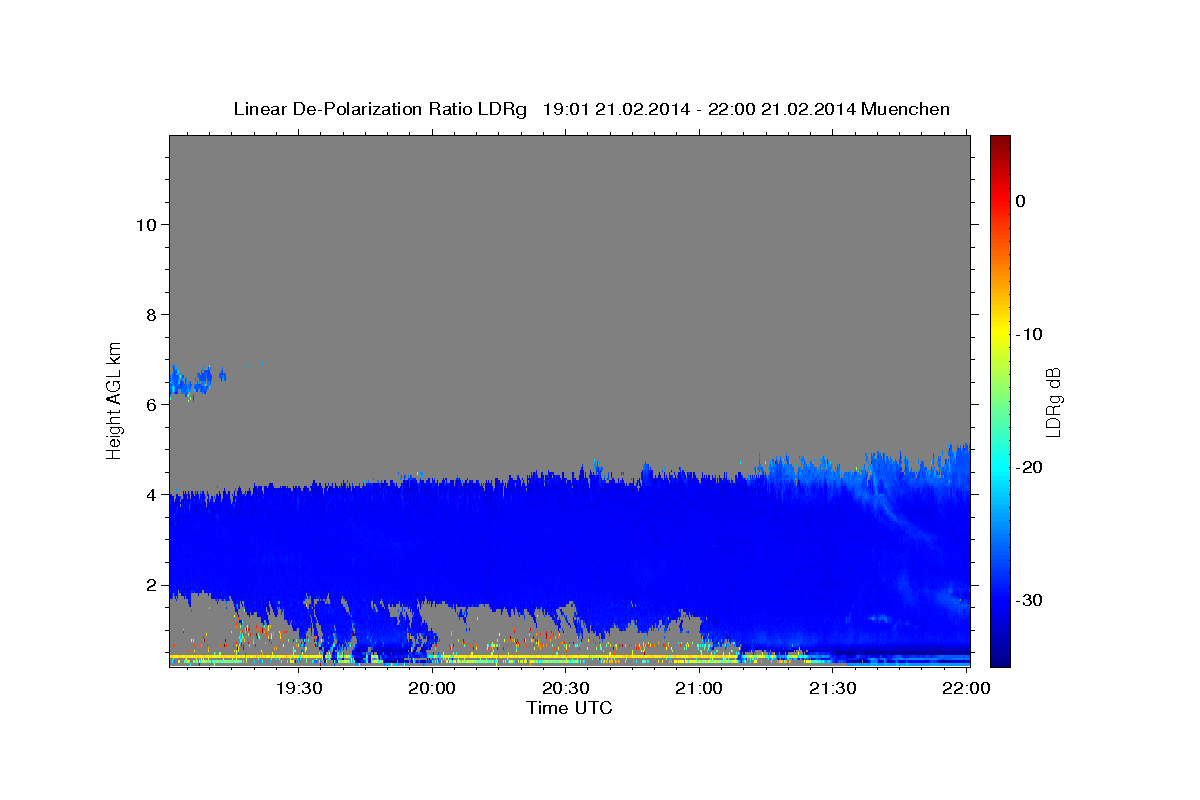Click the colorbar value '-10'
This screenshot has height=800, width=1200.
tap(1029, 334)
